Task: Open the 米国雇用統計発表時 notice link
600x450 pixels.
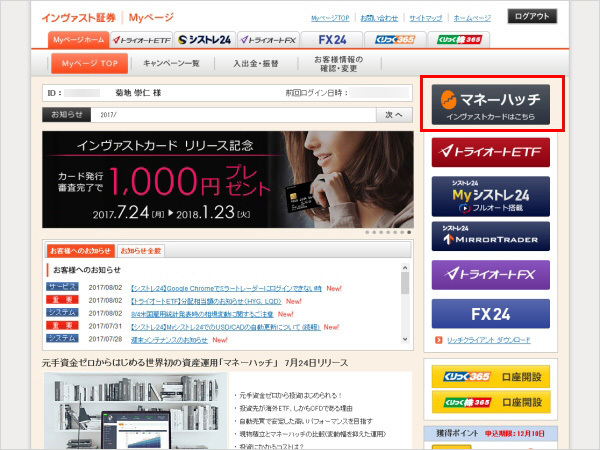Action: point(202,314)
